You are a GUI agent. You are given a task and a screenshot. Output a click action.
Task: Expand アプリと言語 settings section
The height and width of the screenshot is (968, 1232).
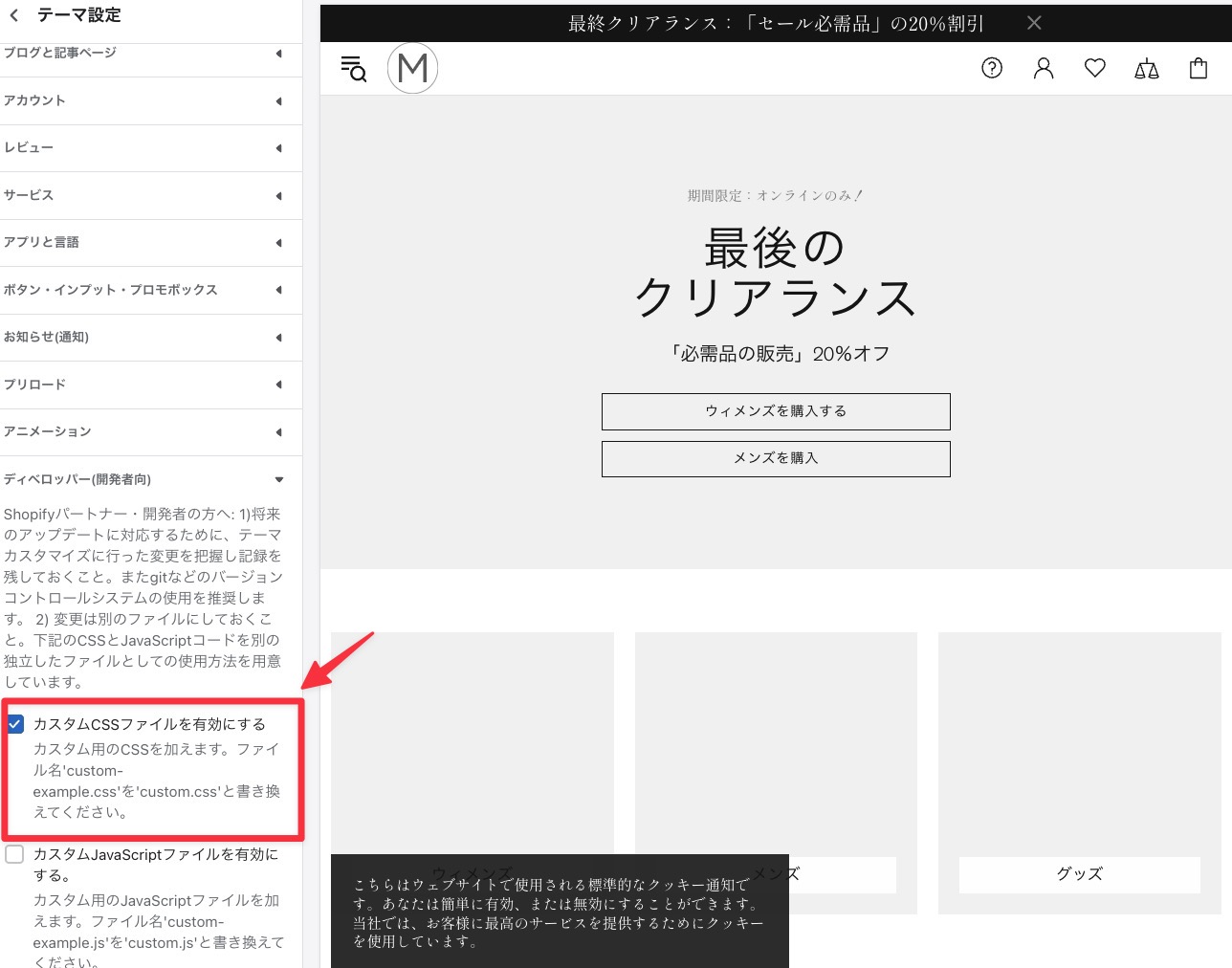[x=151, y=242]
